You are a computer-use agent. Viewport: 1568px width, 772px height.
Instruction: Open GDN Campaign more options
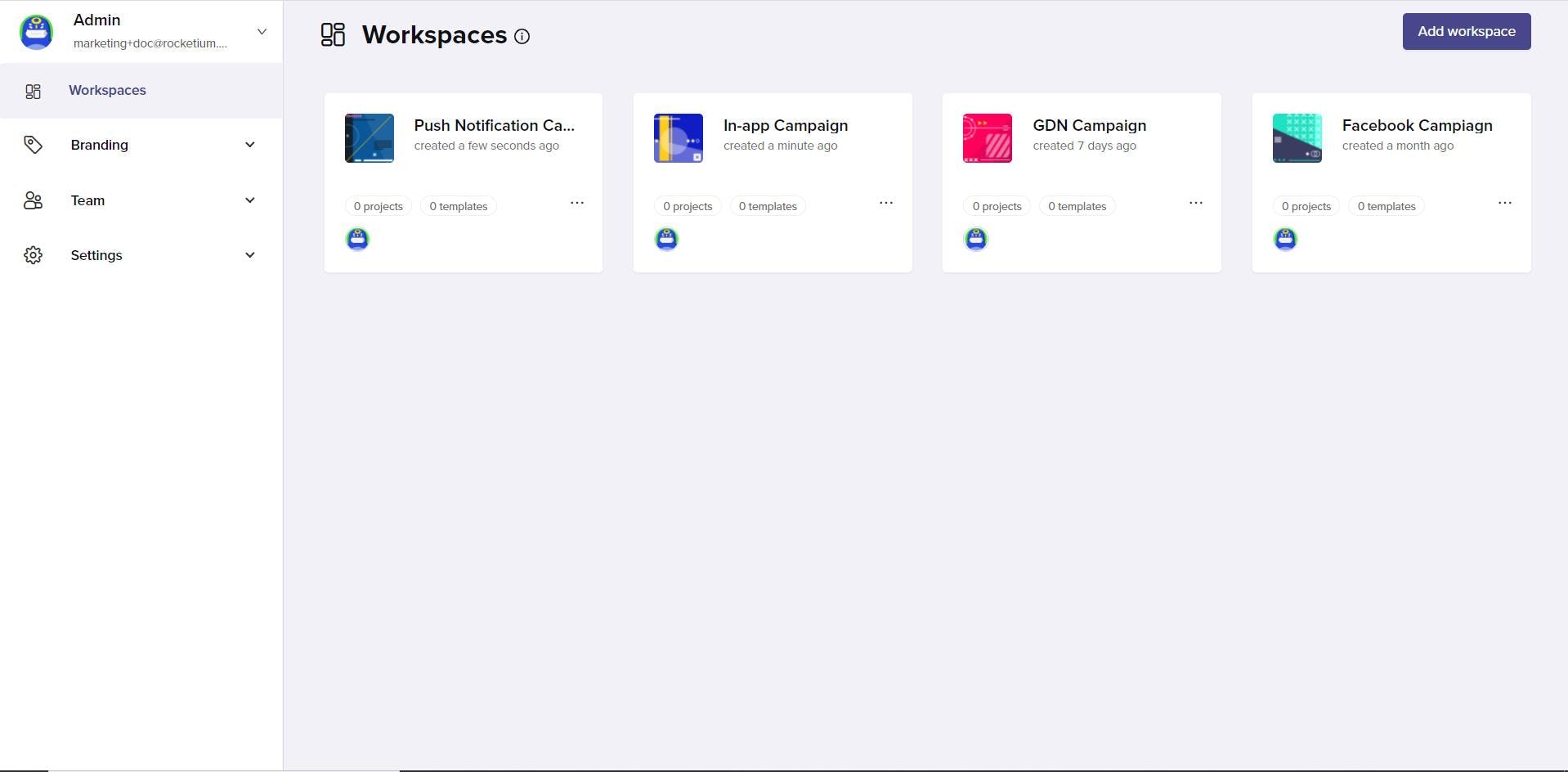(x=1195, y=203)
